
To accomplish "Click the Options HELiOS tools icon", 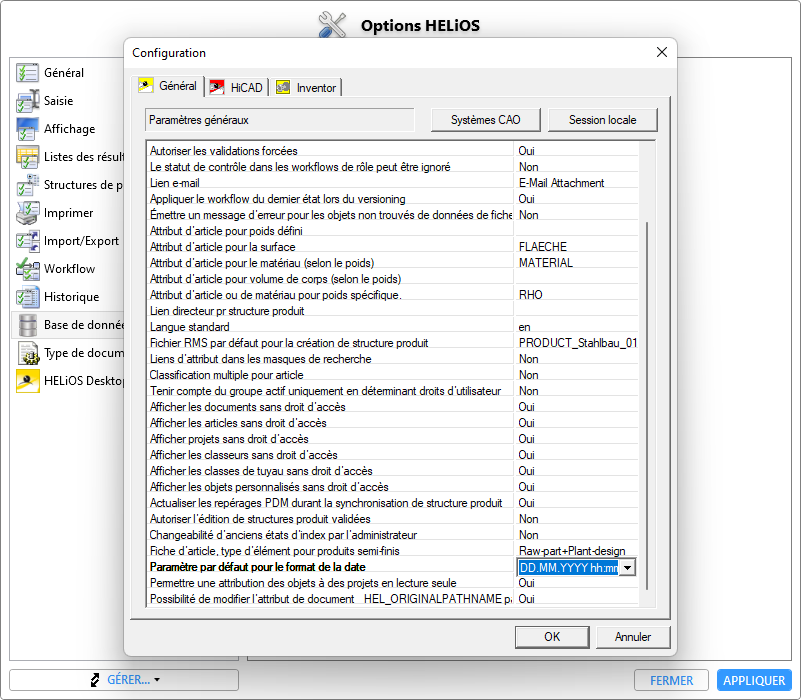I will 333,25.
